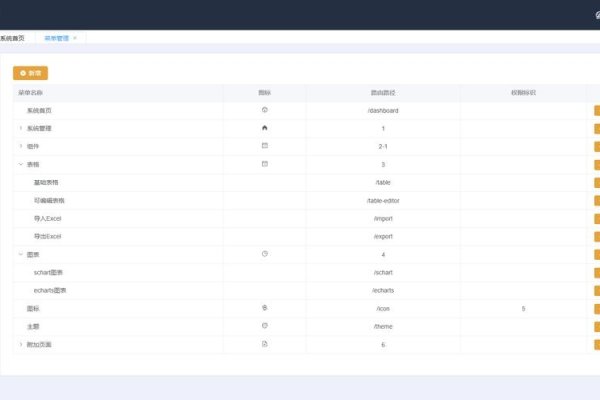Collapse the 图表 tree row

pyautogui.click(x=20, y=254)
